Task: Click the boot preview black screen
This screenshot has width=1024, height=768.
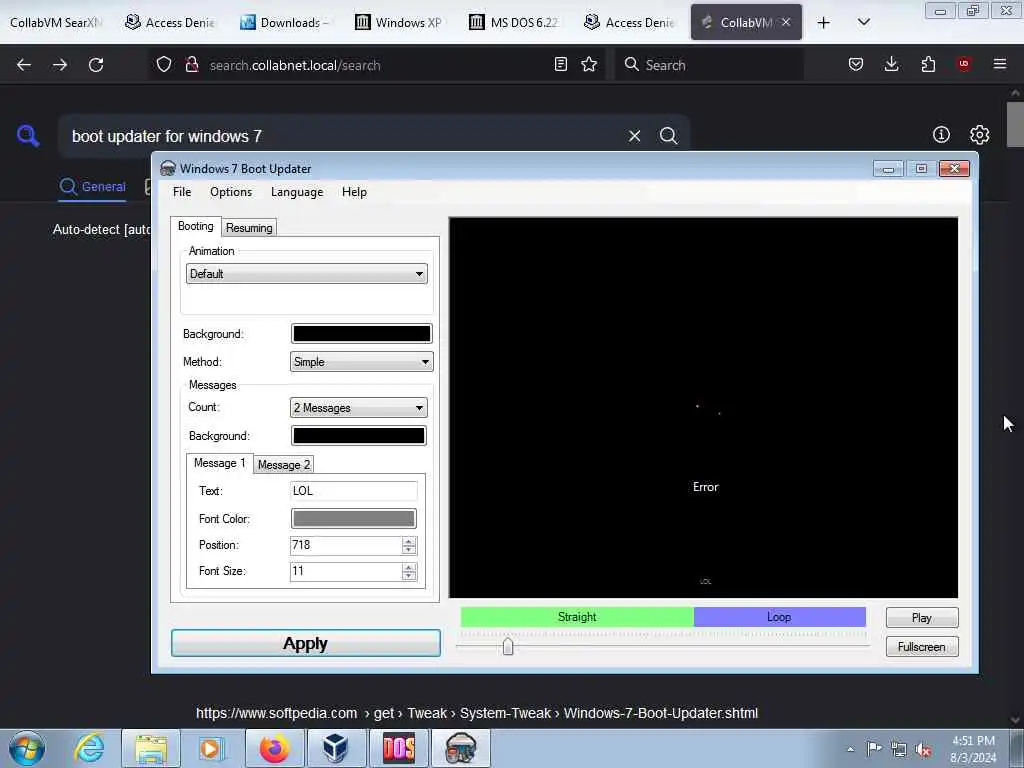Action: [703, 408]
